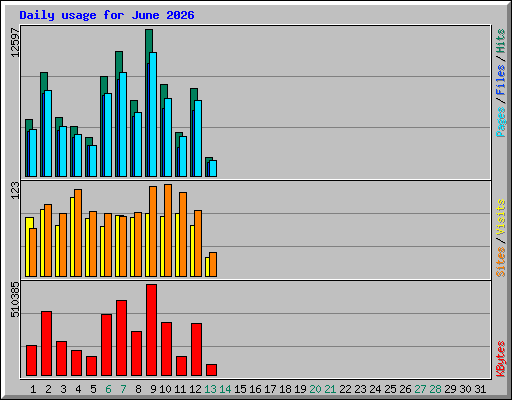Click day label 13 on the x-axis
Viewport: 512px width, 400px height.
pos(210,389)
